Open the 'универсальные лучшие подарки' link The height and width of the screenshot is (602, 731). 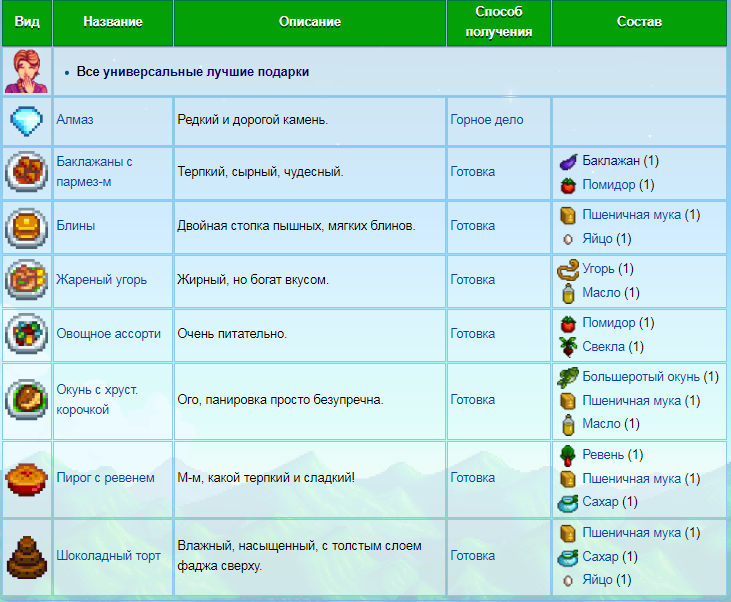(206, 72)
